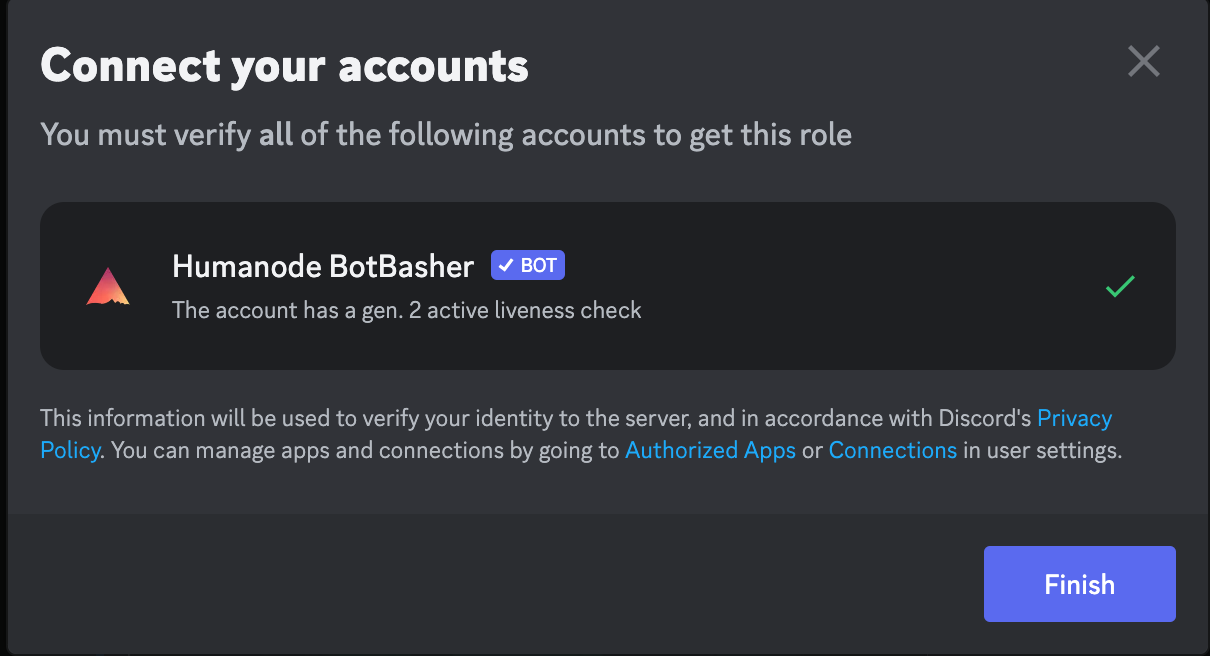This screenshot has height=656, width=1210.
Task: Go to Connections in user settings
Action: pyautogui.click(x=892, y=450)
